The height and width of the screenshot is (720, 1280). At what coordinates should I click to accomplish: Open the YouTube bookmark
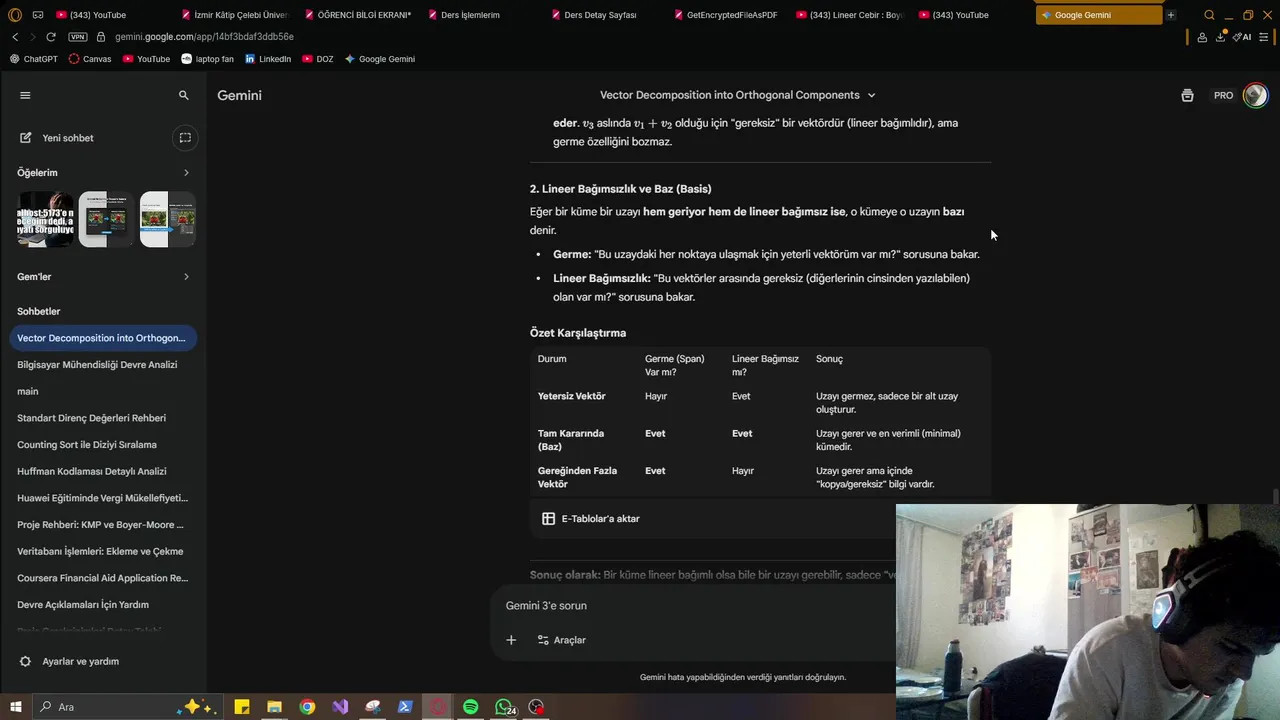click(x=146, y=59)
